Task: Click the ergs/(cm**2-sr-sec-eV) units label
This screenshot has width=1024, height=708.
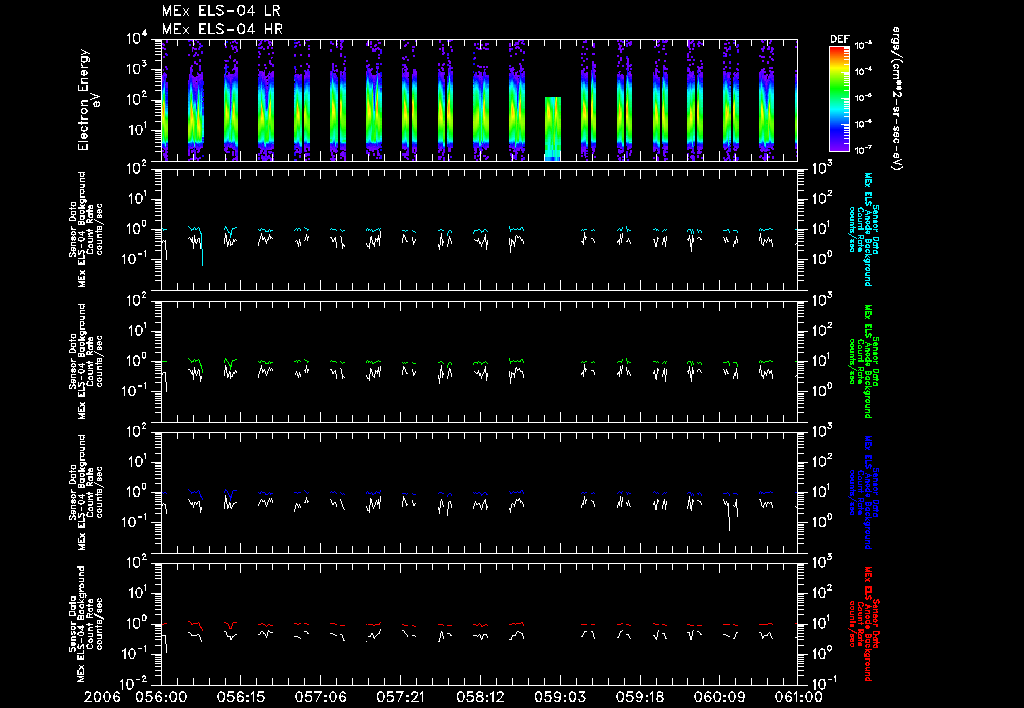Action: 896,98
